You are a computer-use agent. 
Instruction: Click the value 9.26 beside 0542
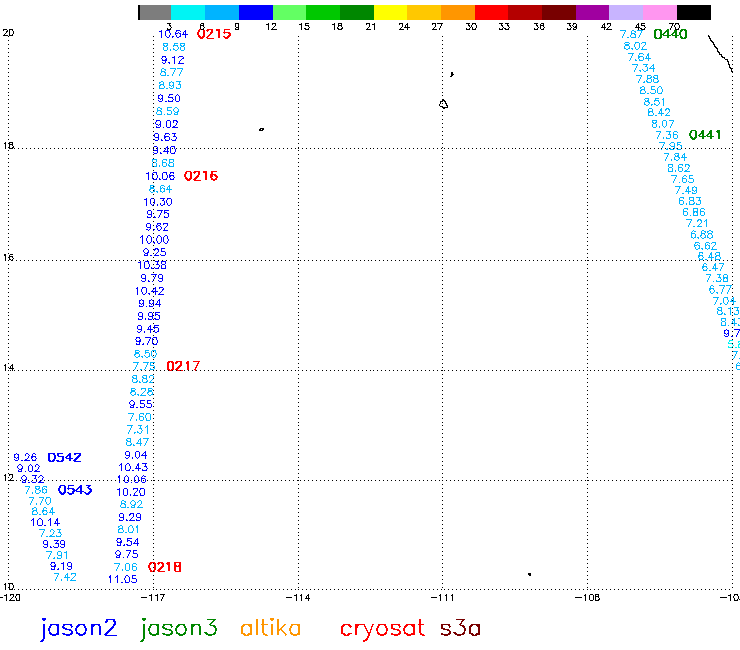point(25,457)
